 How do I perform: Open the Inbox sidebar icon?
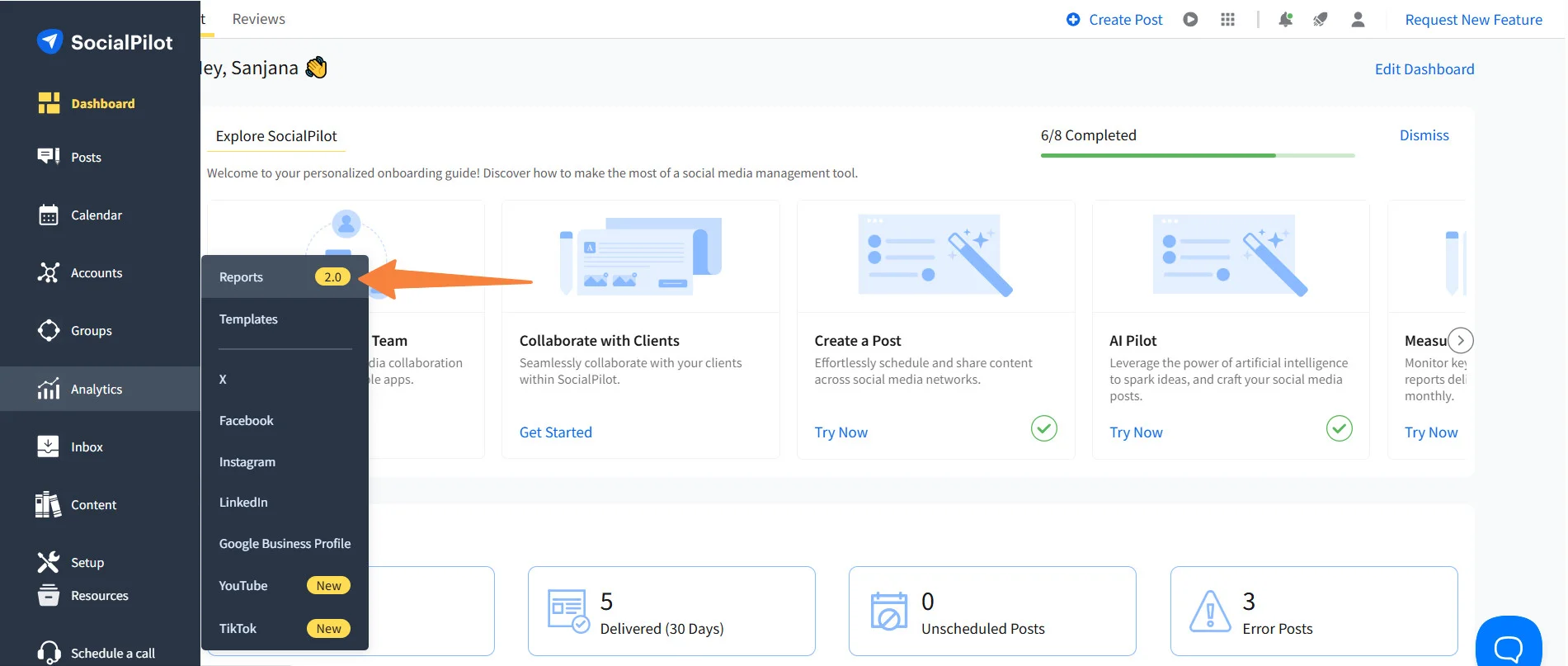tap(49, 446)
